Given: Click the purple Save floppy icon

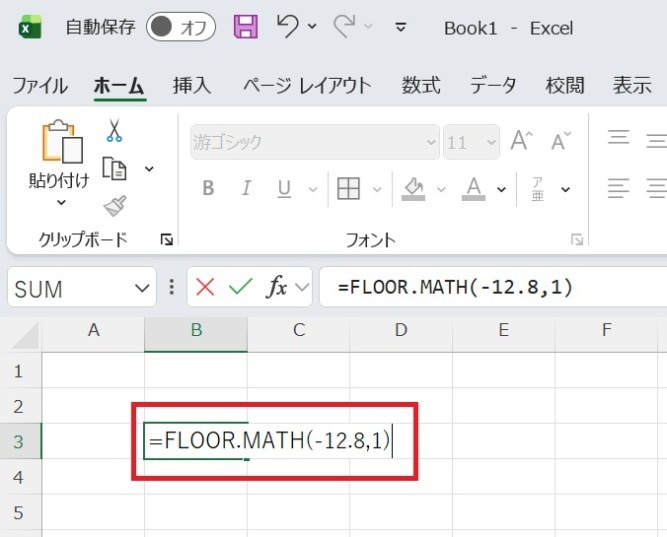Looking at the screenshot, I should 246,27.
